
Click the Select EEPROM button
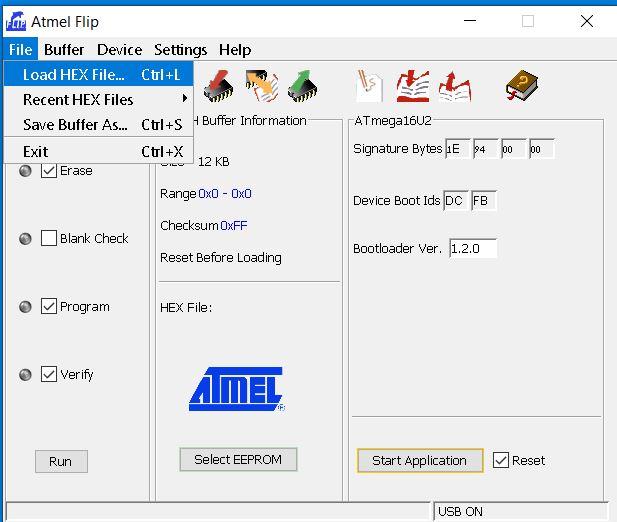[x=238, y=459]
